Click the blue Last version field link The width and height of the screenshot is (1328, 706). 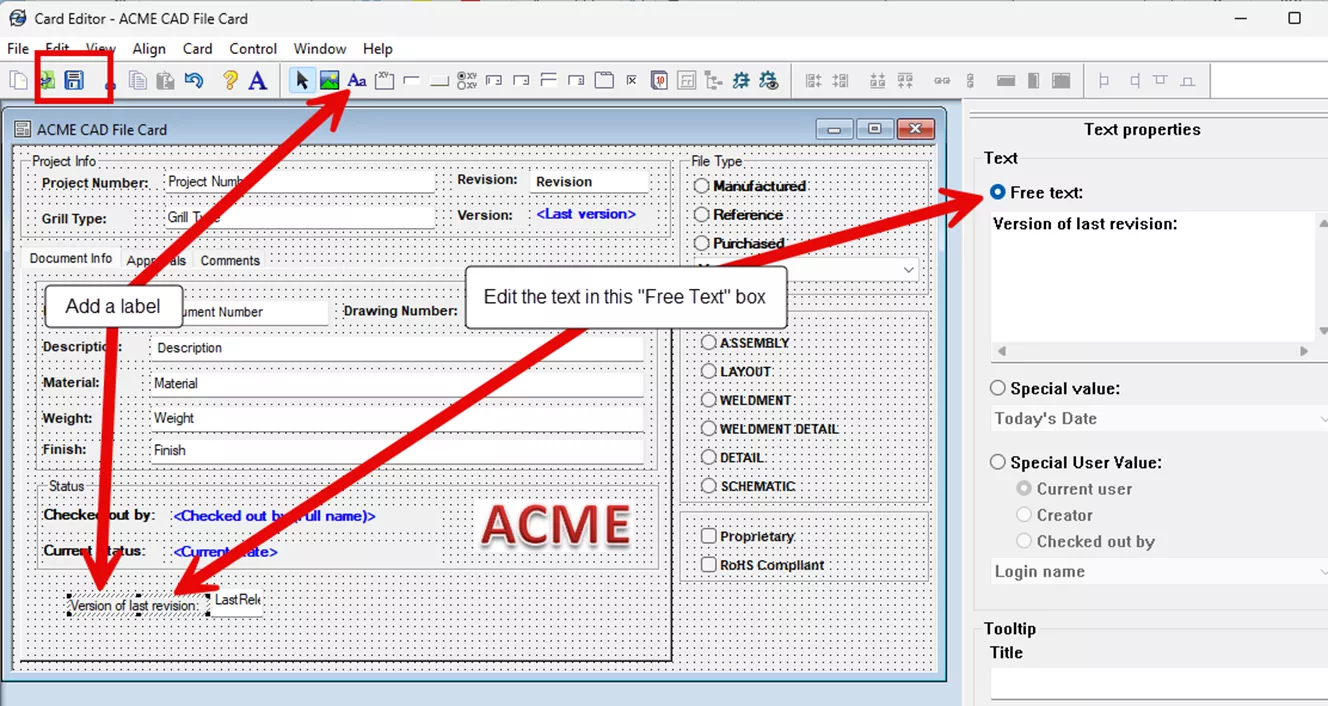585,214
